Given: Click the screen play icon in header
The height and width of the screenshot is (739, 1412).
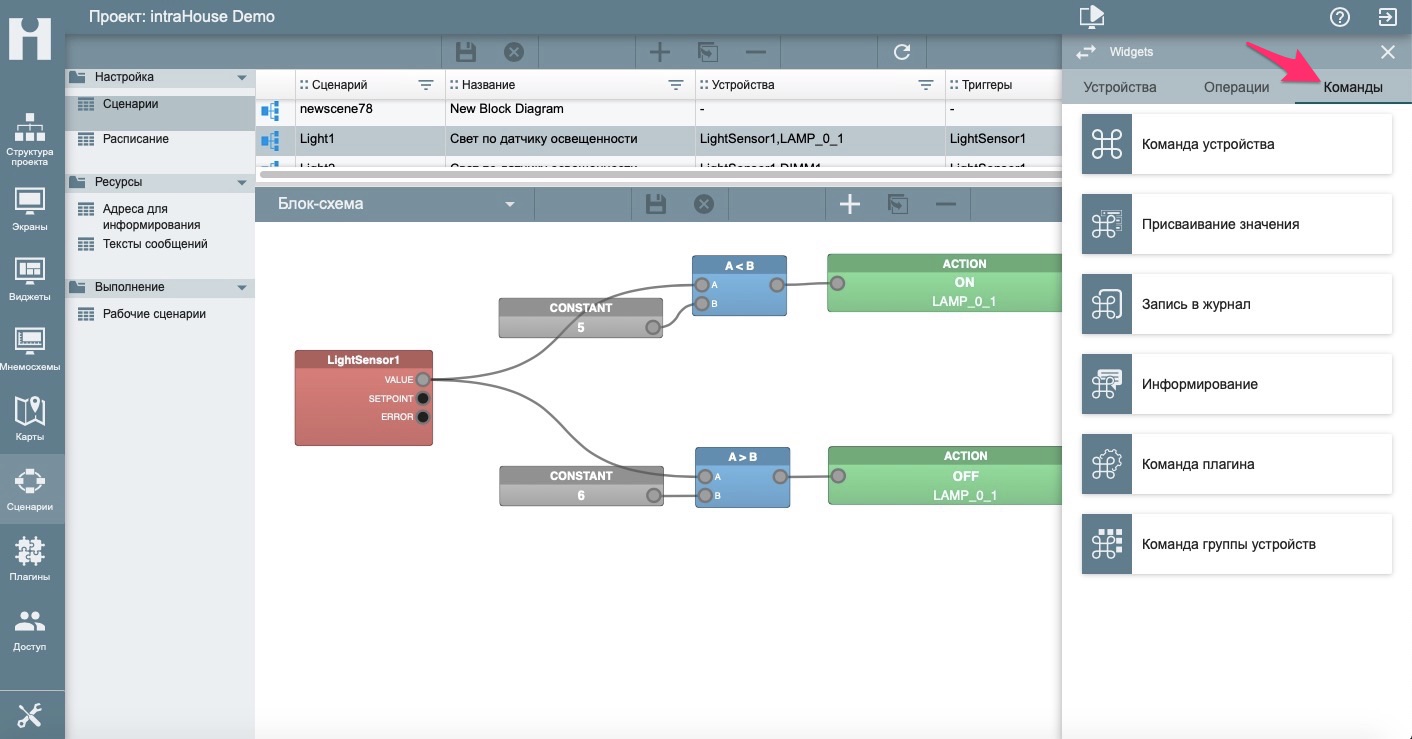Looking at the screenshot, I should point(1091,16).
